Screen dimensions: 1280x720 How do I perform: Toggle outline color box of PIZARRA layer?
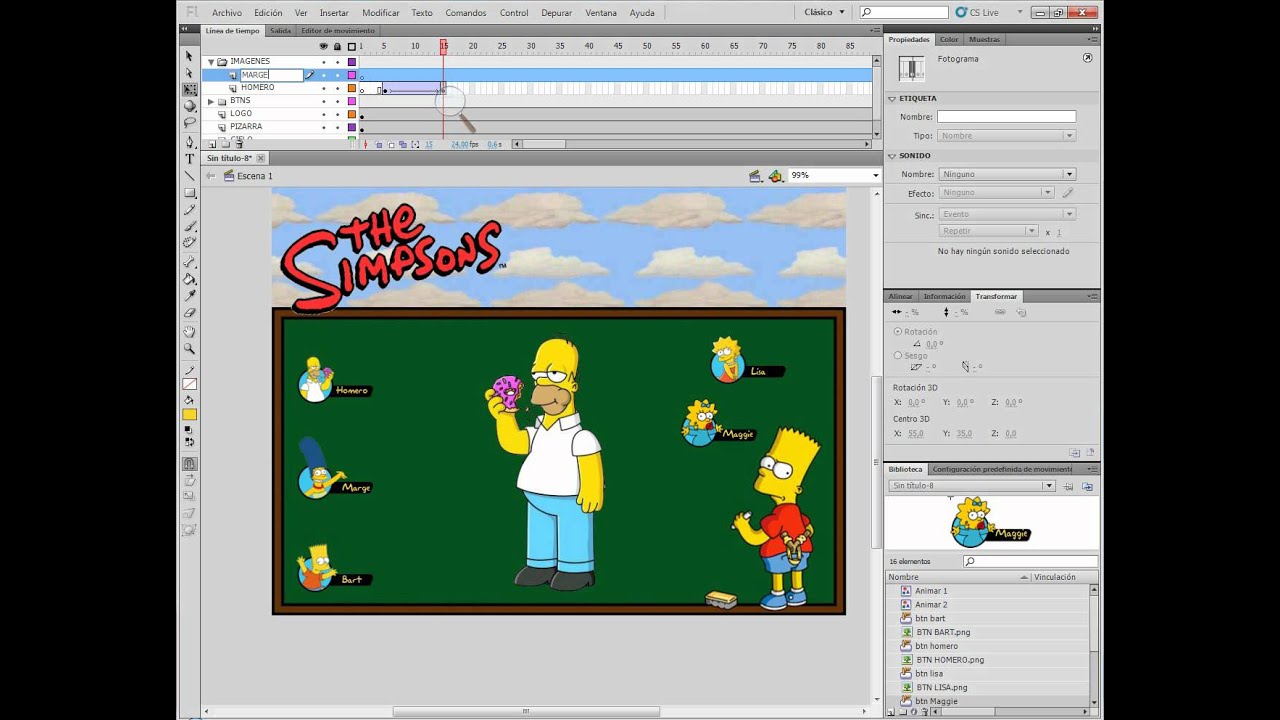pos(351,127)
